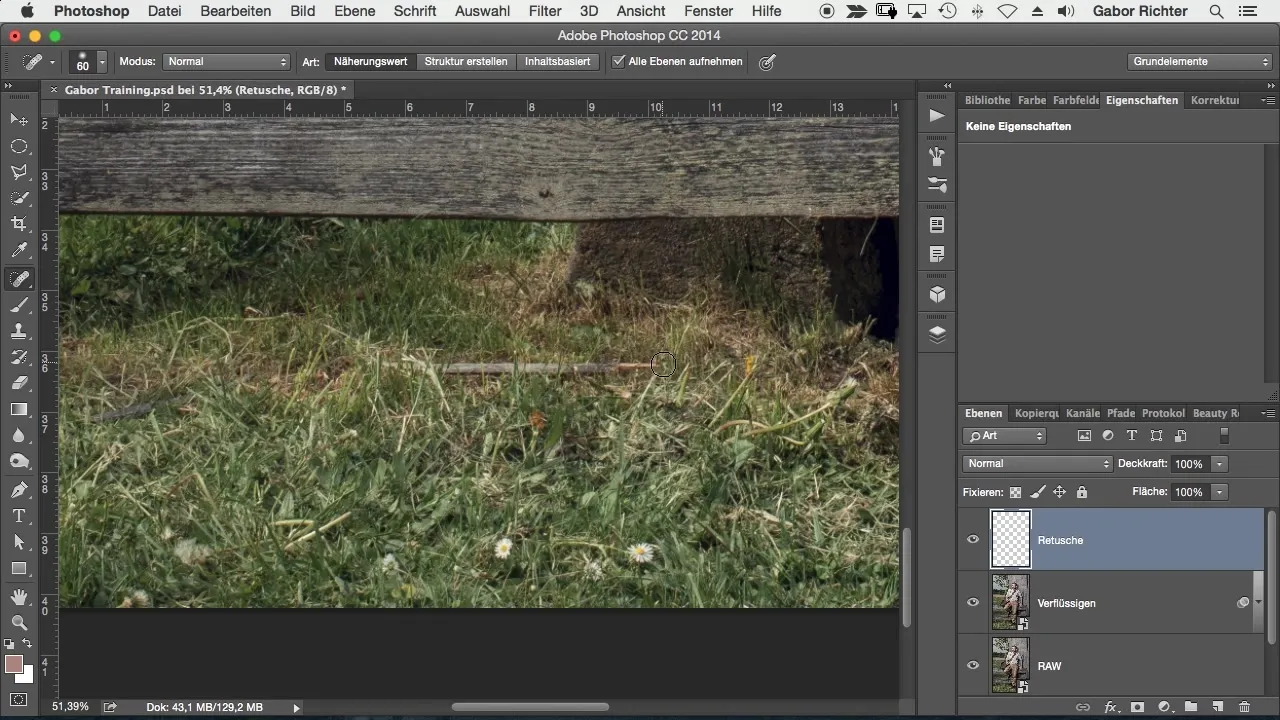Select the Horizontal Type tool
Image resolution: width=1280 pixels, height=720 pixels.
[19, 516]
